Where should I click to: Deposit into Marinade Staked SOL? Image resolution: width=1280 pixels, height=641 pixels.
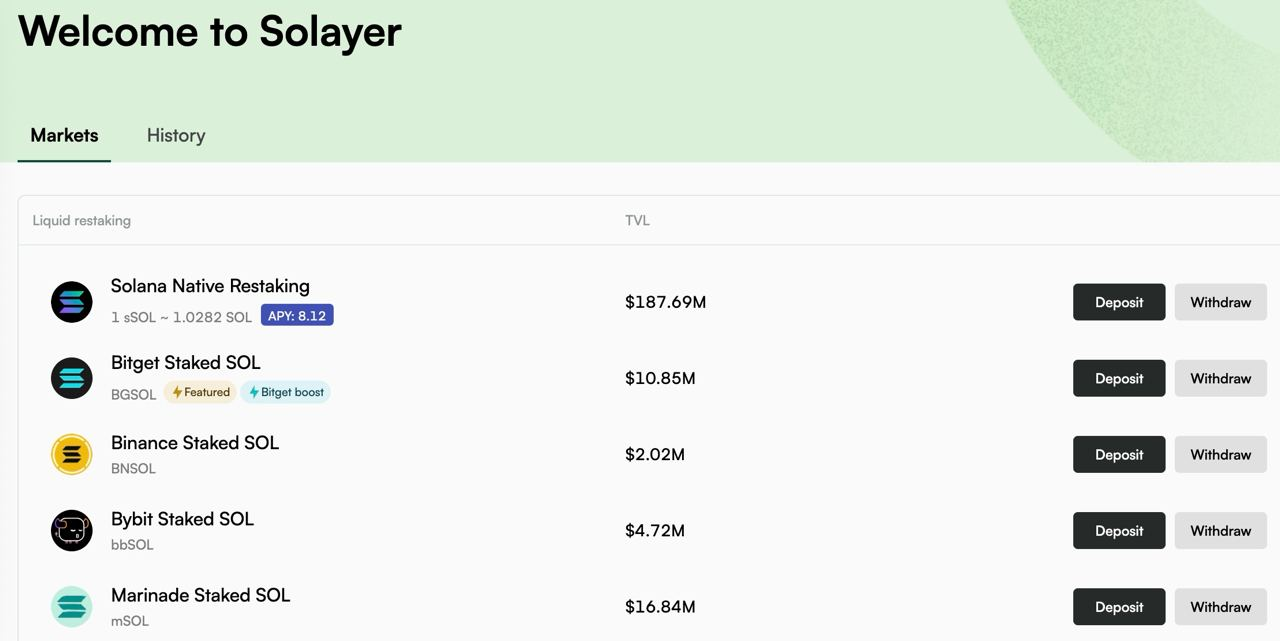click(1119, 607)
